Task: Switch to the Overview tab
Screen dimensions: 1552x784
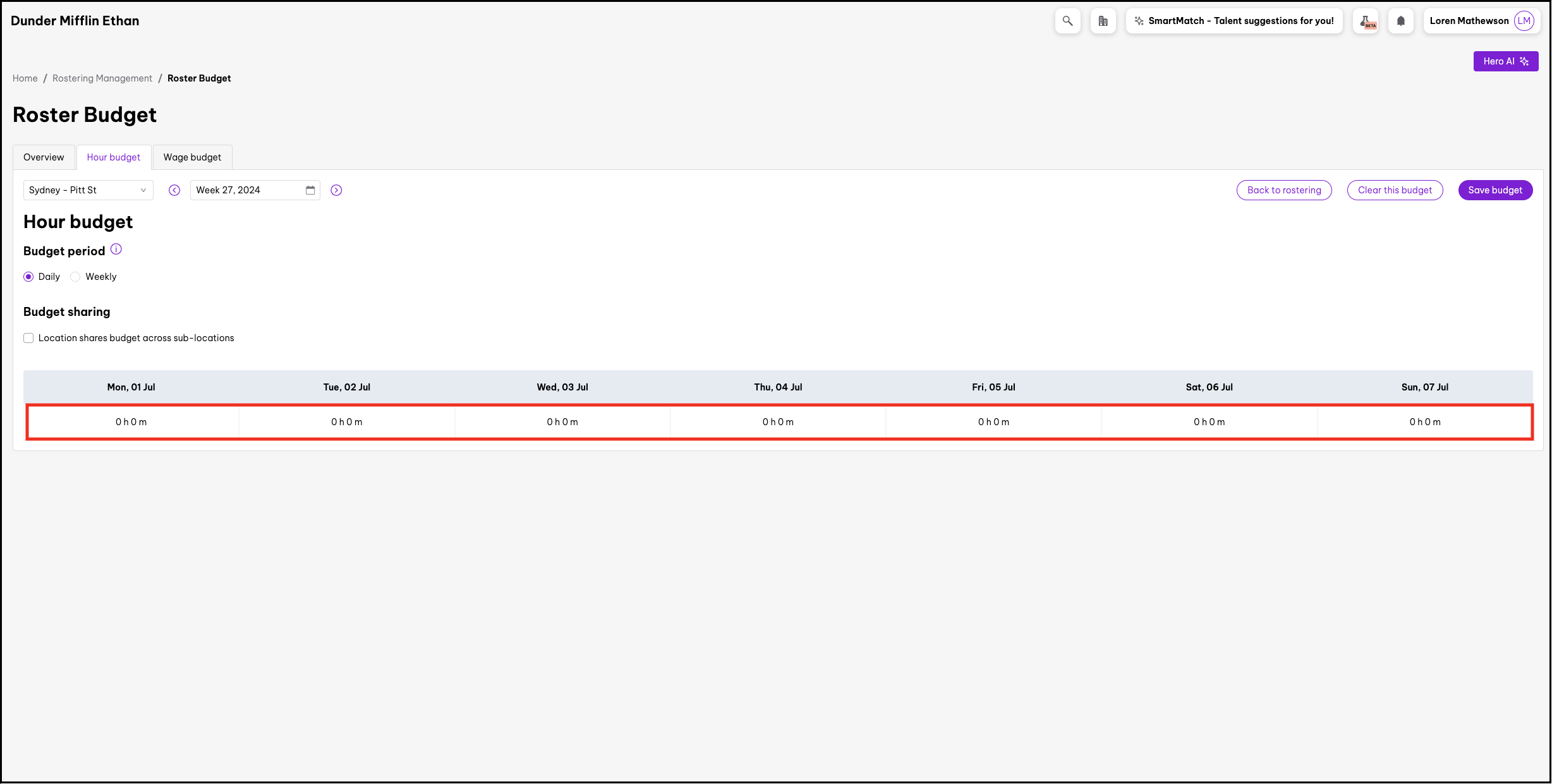Action: click(44, 157)
